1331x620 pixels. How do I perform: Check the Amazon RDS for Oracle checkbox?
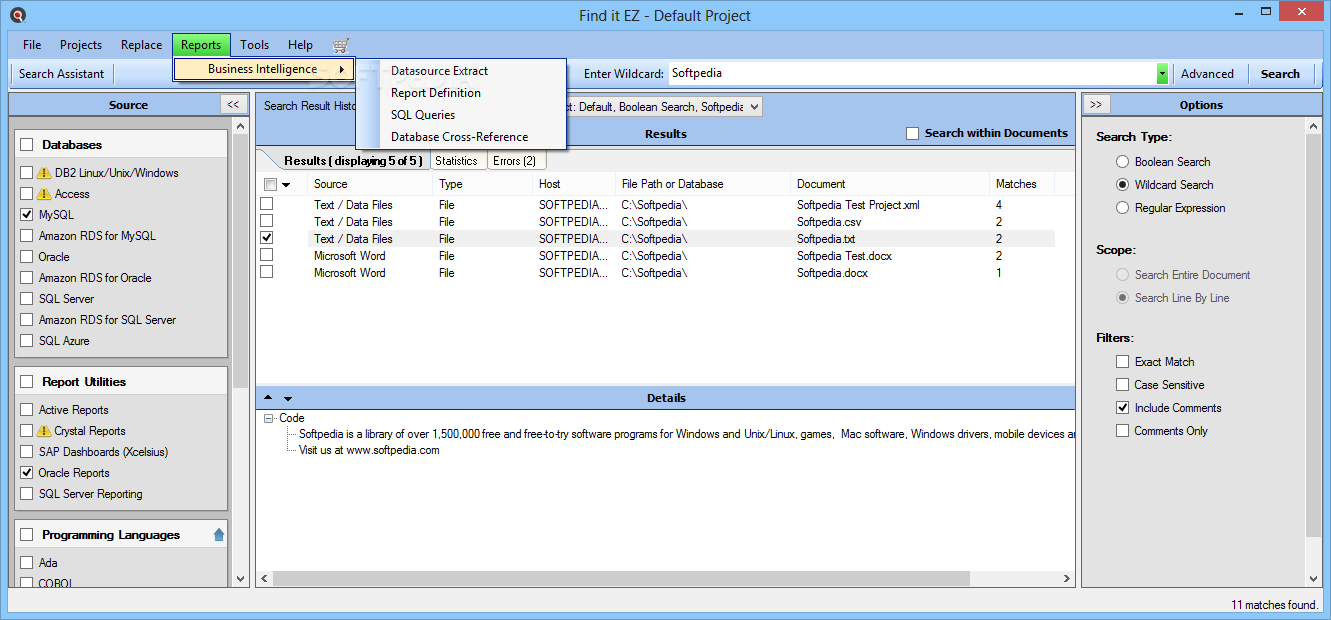(x=27, y=278)
